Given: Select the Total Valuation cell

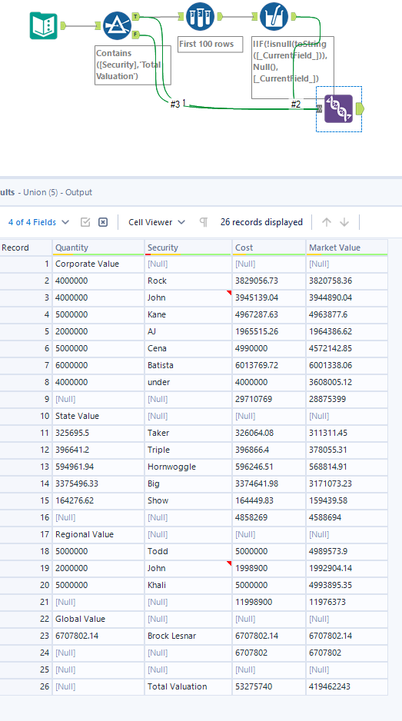Looking at the screenshot, I should click(x=188, y=687).
